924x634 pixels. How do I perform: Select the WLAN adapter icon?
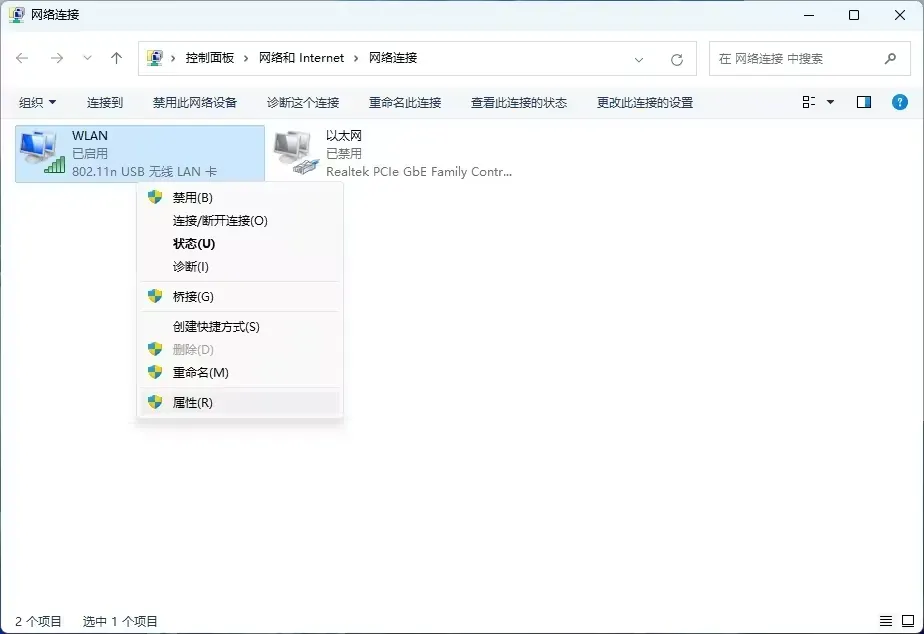tap(42, 153)
